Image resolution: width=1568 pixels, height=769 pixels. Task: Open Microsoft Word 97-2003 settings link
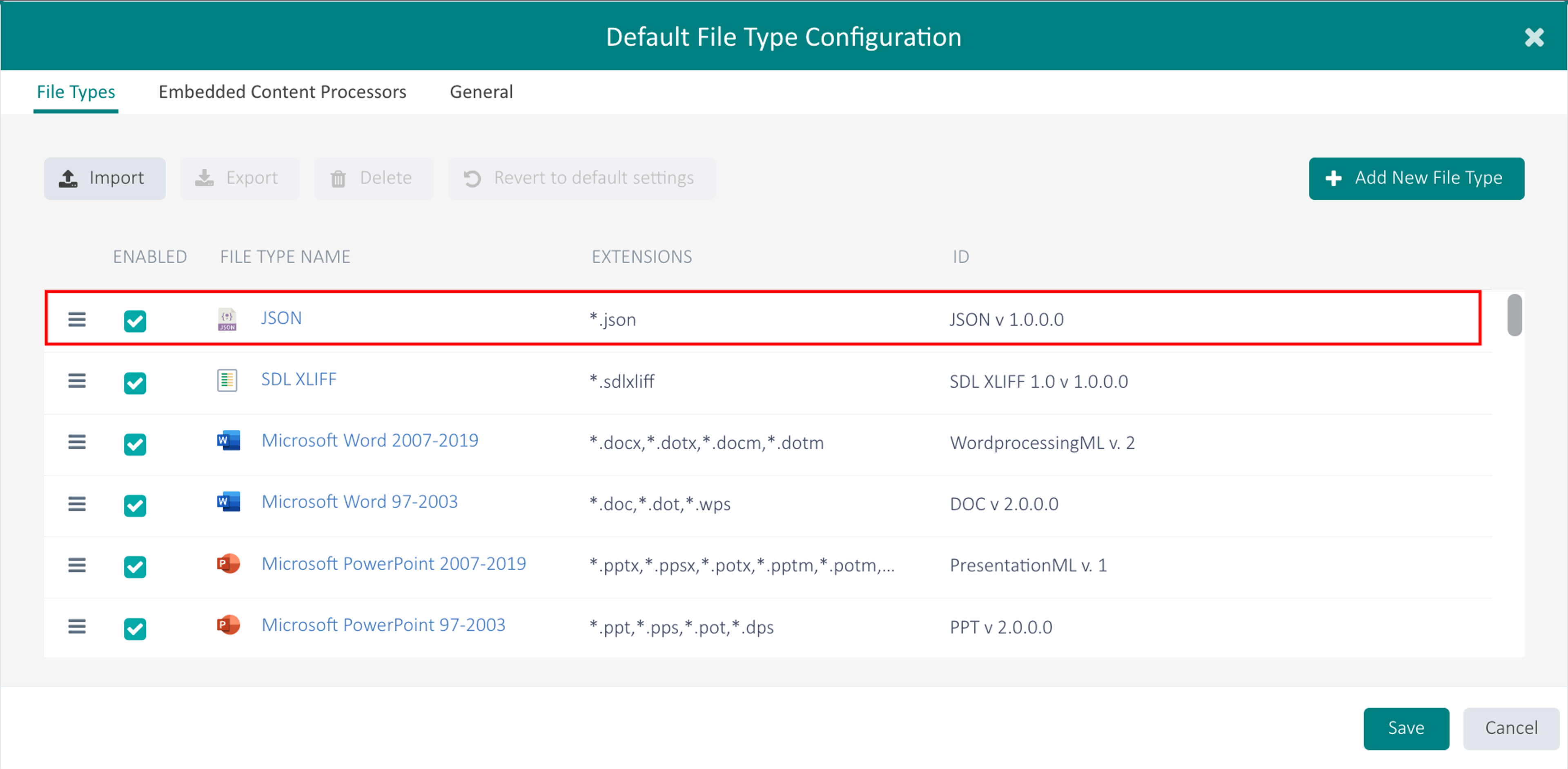click(x=359, y=502)
